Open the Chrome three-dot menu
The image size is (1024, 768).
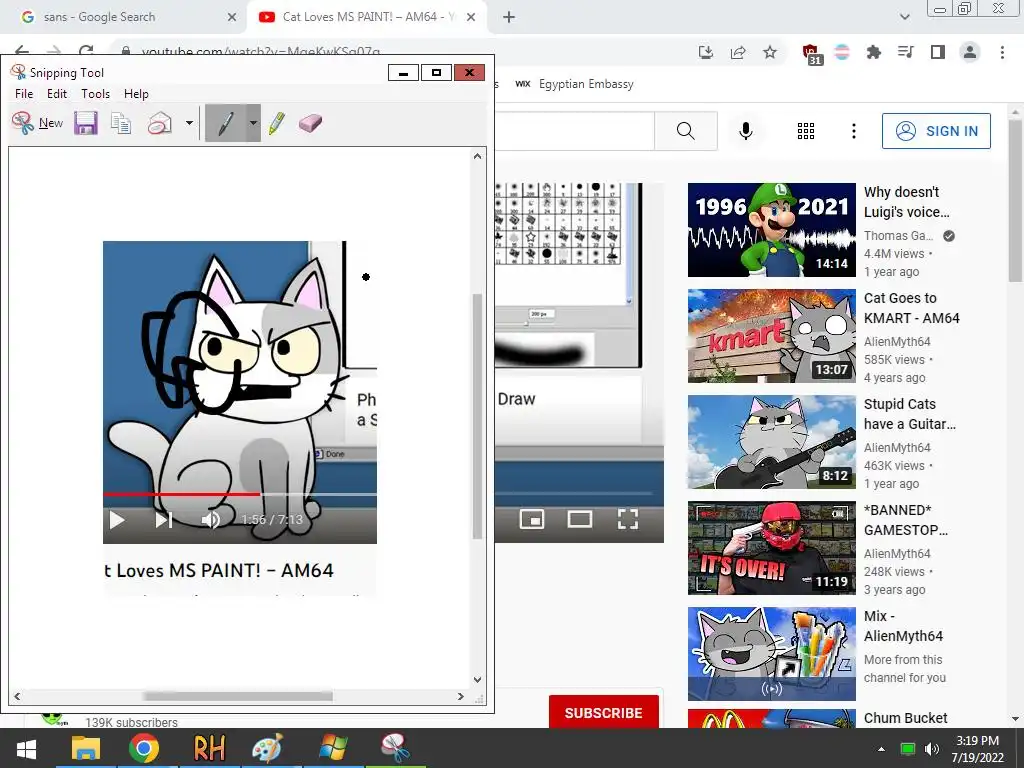(1002, 52)
